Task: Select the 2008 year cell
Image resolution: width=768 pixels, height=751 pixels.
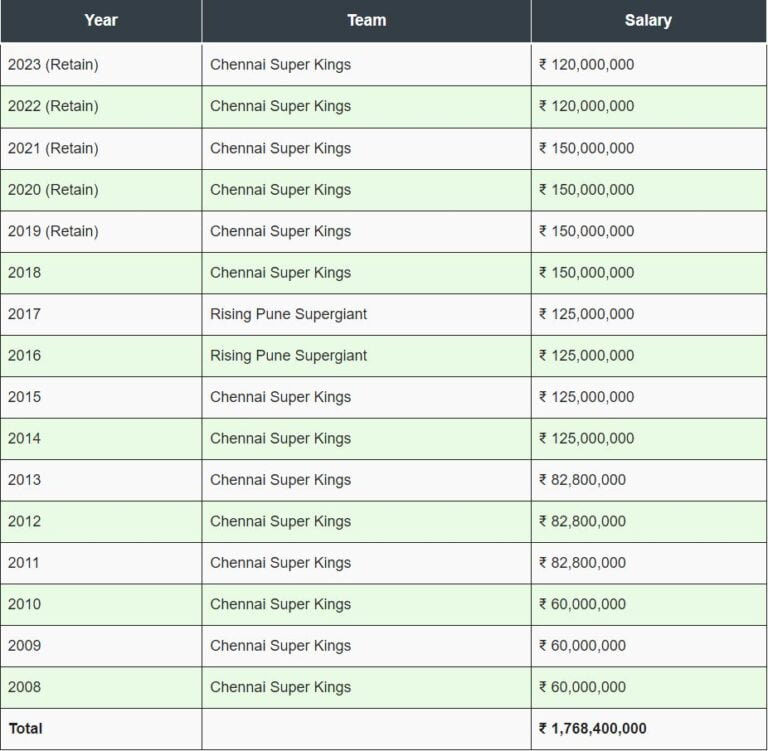Action: 101,687
